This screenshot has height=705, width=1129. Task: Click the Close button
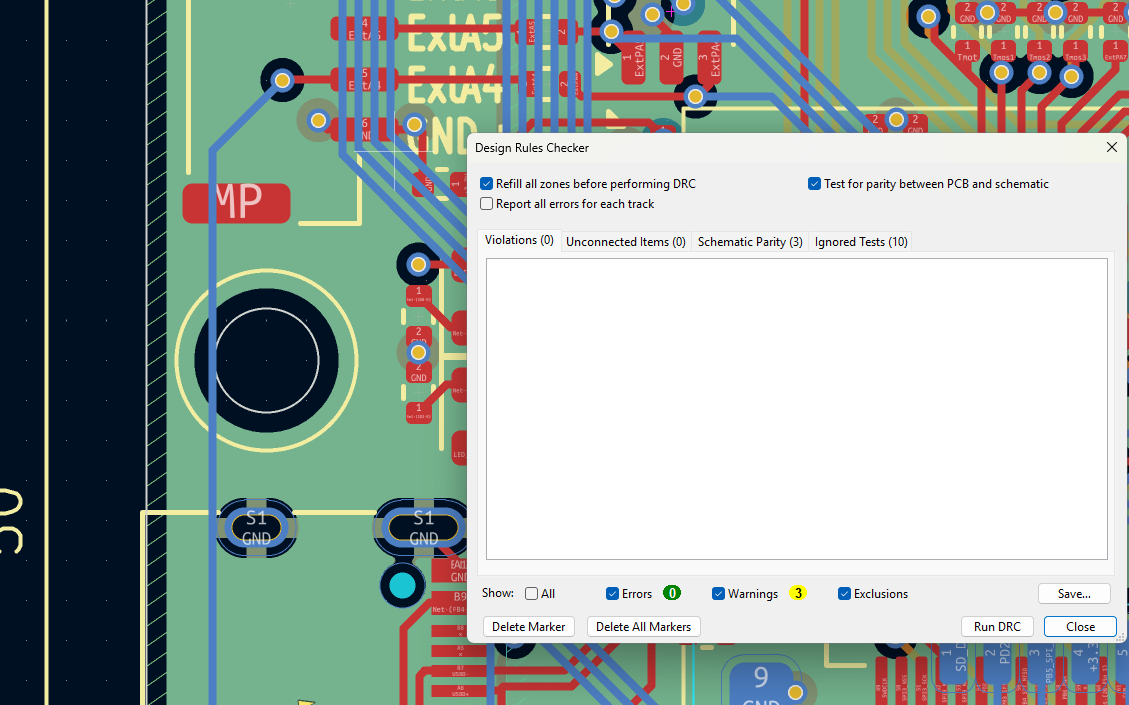pyautogui.click(x=1080, y=627)
